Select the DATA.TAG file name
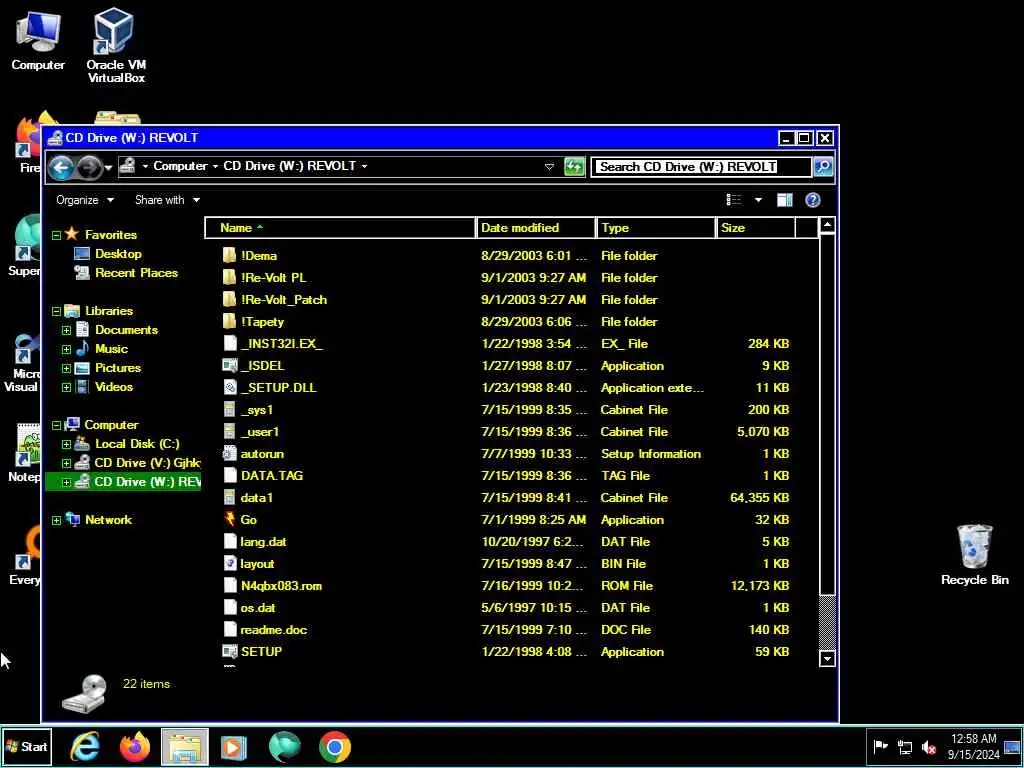1024x768 pixels. pos(272,475)
